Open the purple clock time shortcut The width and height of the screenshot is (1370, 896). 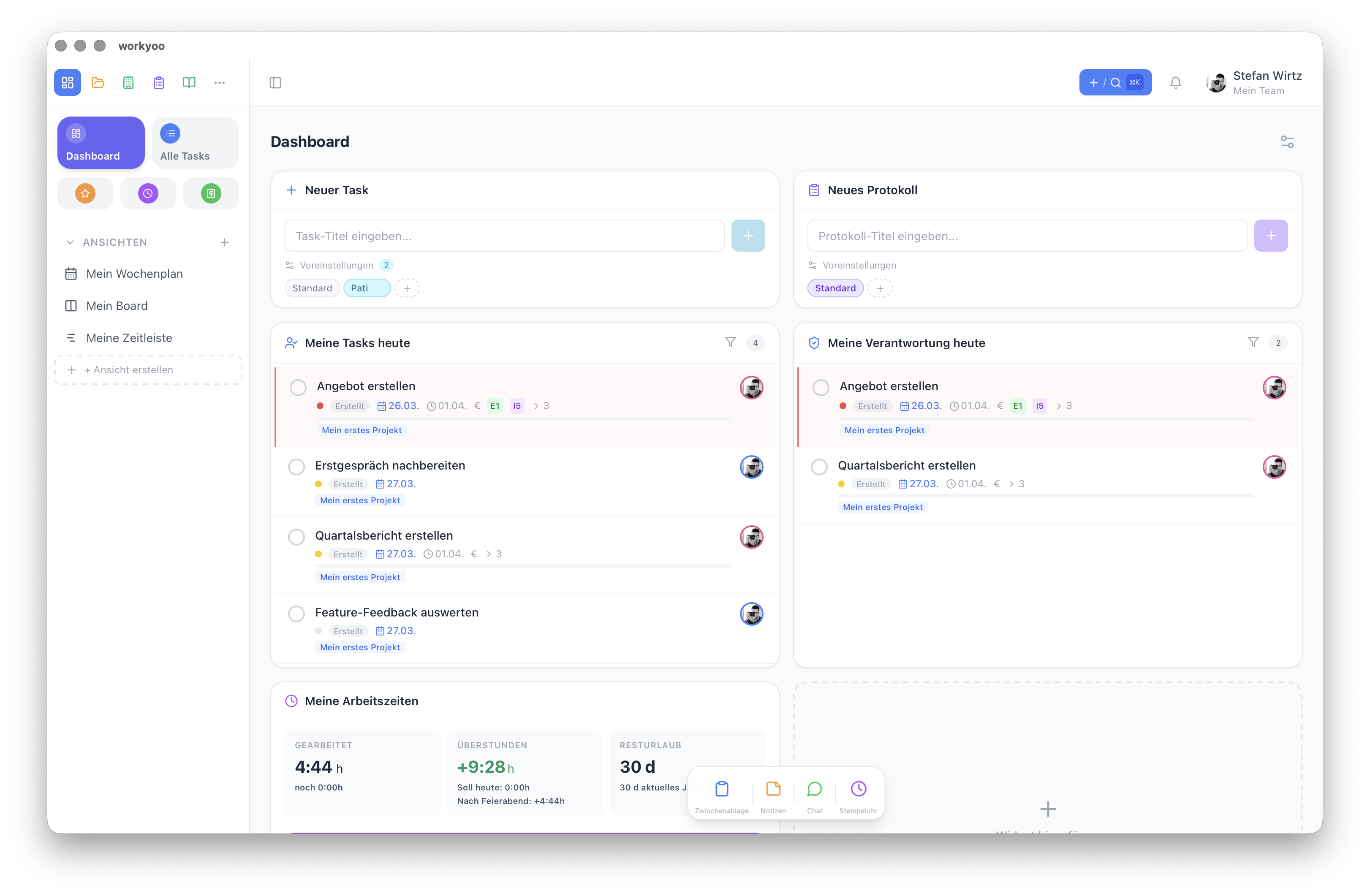148,193
